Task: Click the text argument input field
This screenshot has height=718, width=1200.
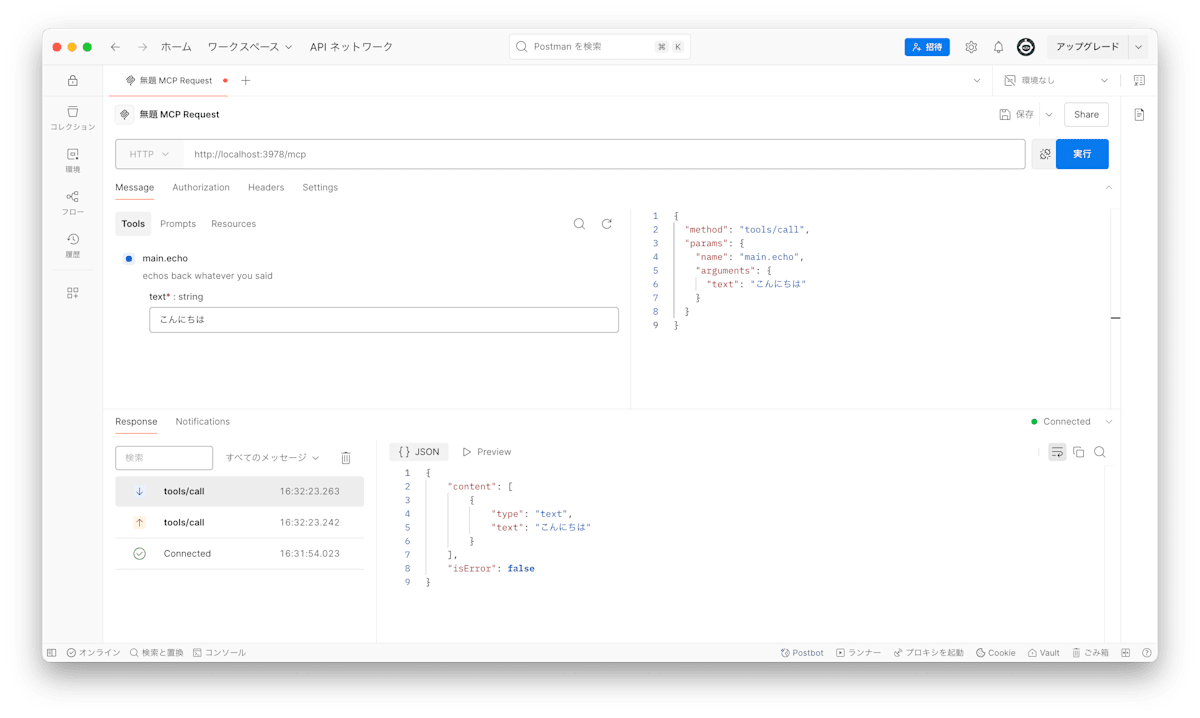Action: pos(384,320)
